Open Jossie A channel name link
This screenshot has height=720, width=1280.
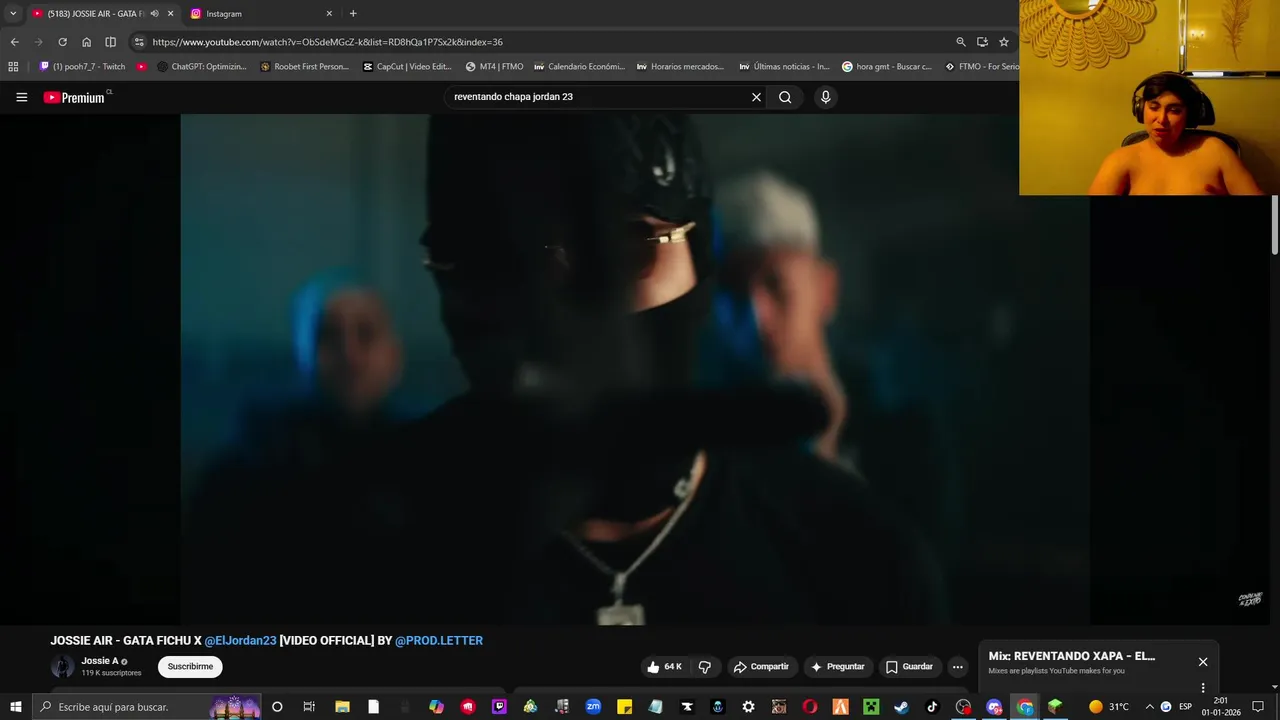pyautogui.click(x=100, y=661)
